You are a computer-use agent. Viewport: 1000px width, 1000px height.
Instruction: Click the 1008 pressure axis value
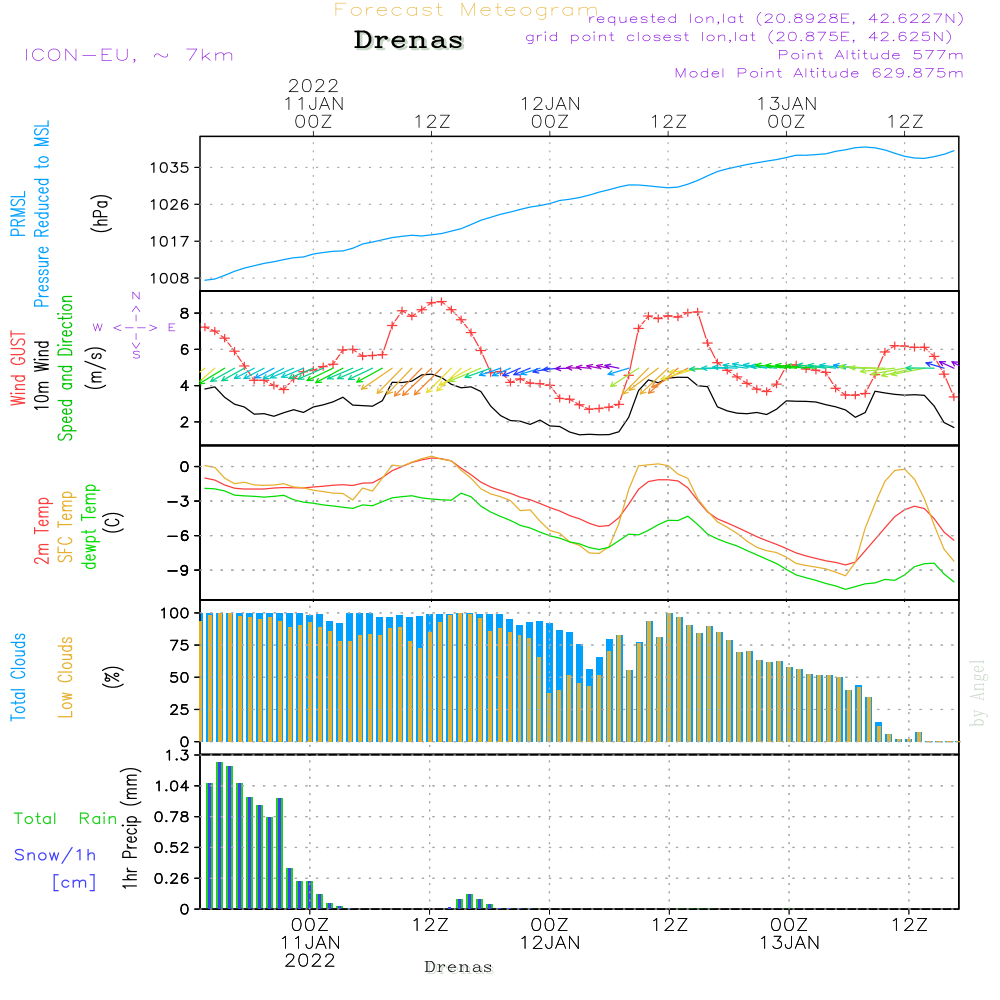click(x=170, y=278)
